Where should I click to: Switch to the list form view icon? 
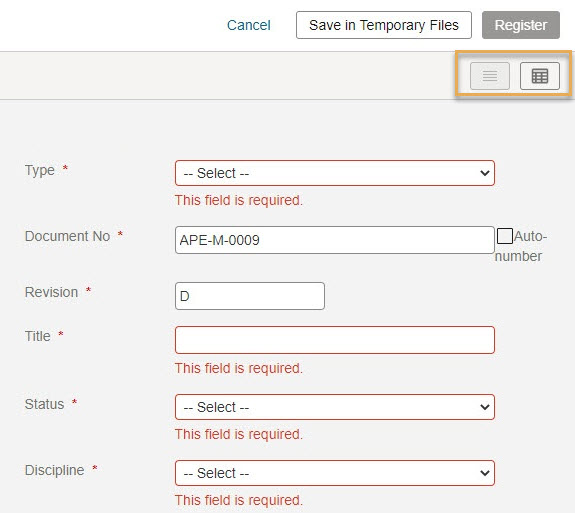click(x=490, y=76)
